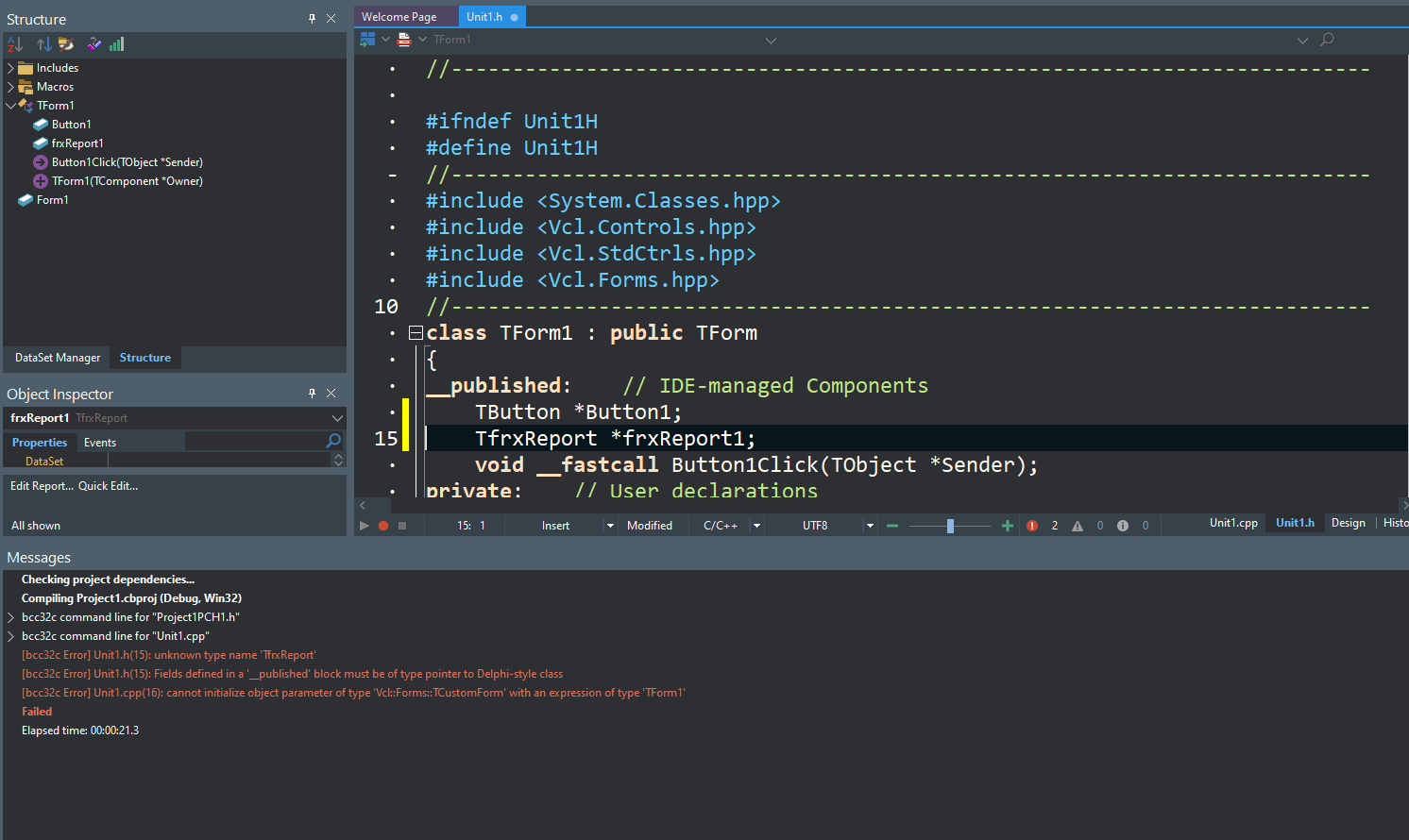1409x840 pixels.
Task: Click the editor navigation sections icon
Action: click(368, 40)
